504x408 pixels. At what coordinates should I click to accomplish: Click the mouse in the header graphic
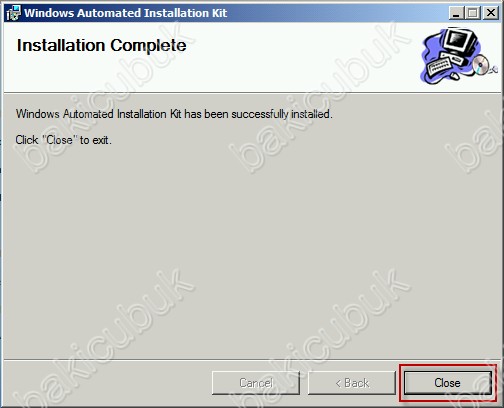coord(455,76)
